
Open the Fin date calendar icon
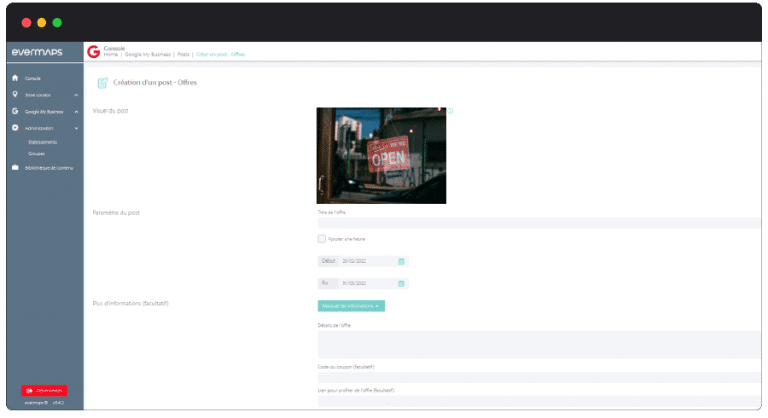tap(401, 284)
